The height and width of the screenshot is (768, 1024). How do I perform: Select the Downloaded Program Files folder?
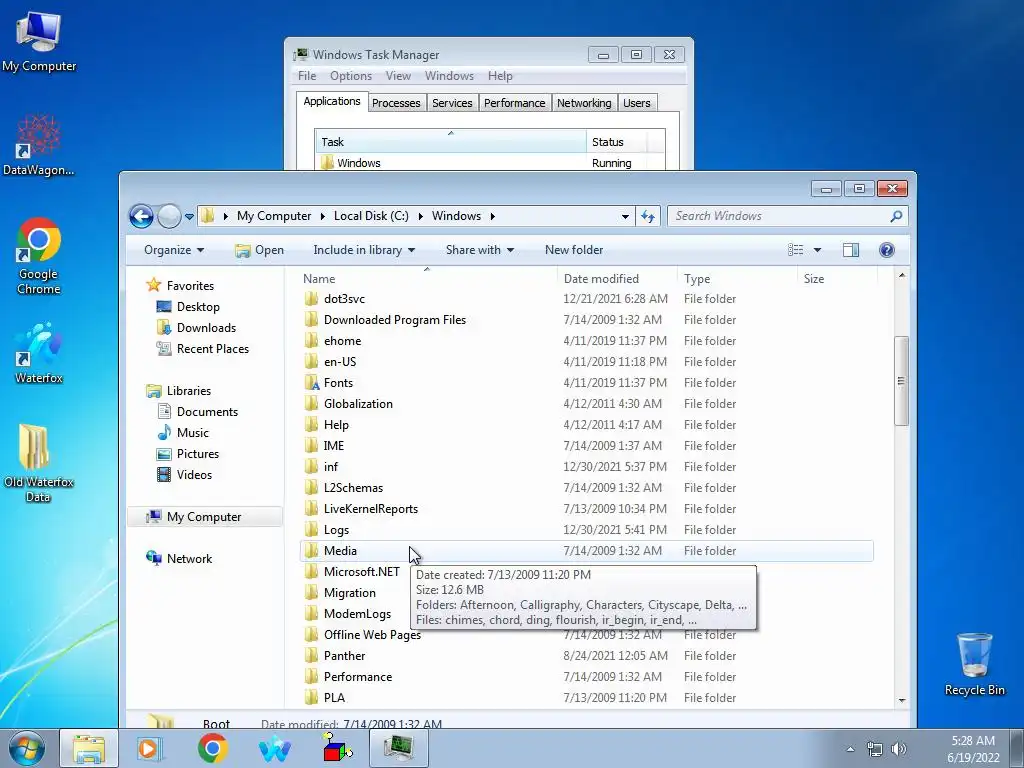(394, 320)
